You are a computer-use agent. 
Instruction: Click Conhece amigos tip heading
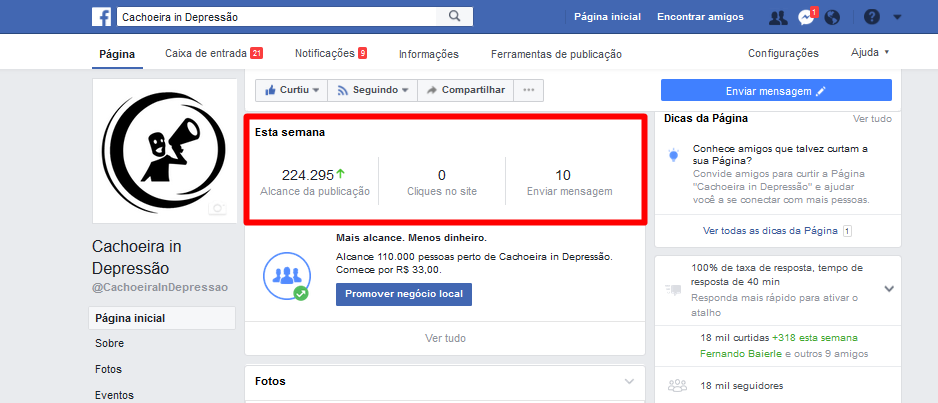[780, 155]
